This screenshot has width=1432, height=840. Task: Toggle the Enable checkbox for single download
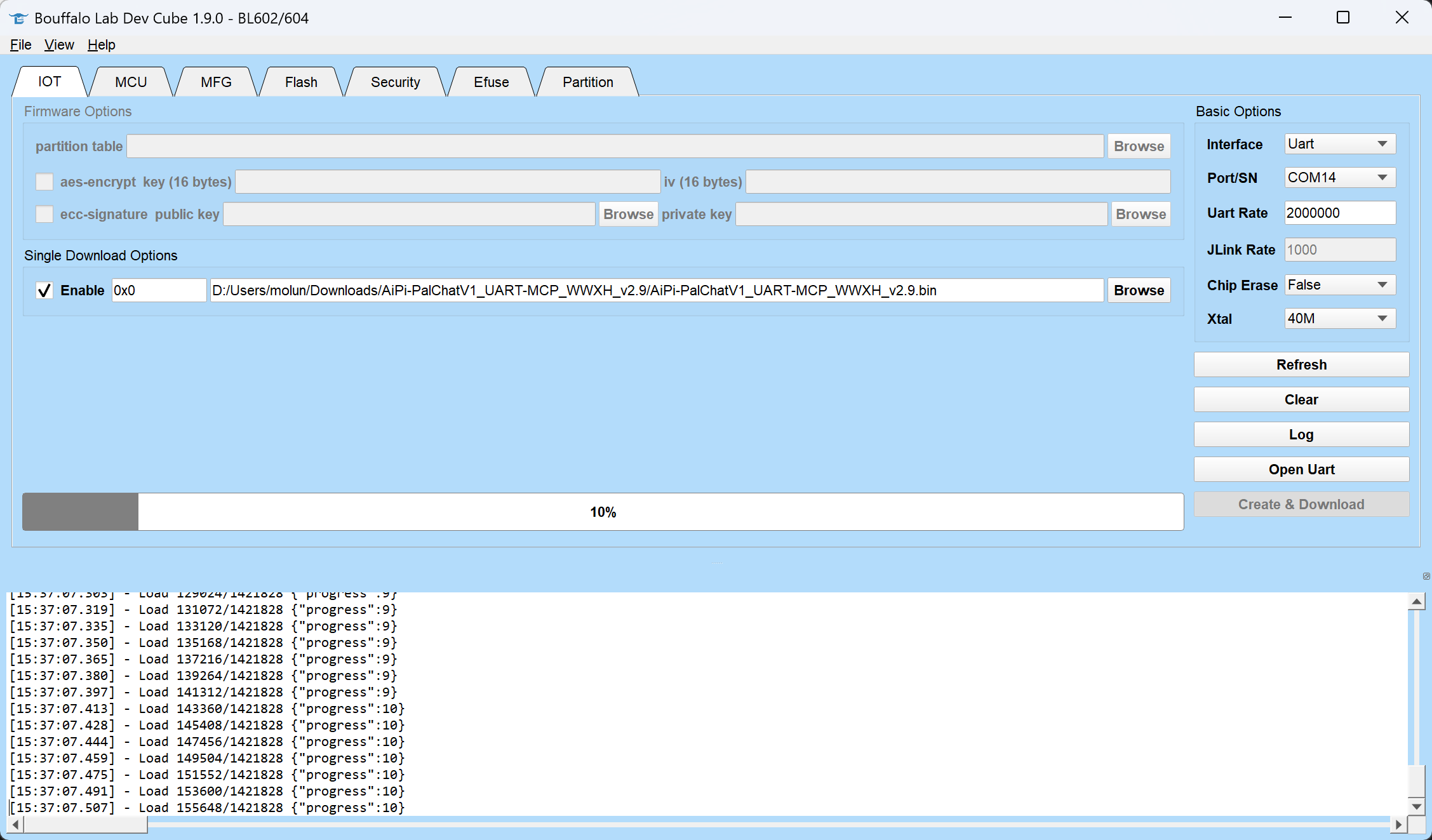[x=44, y=290]
